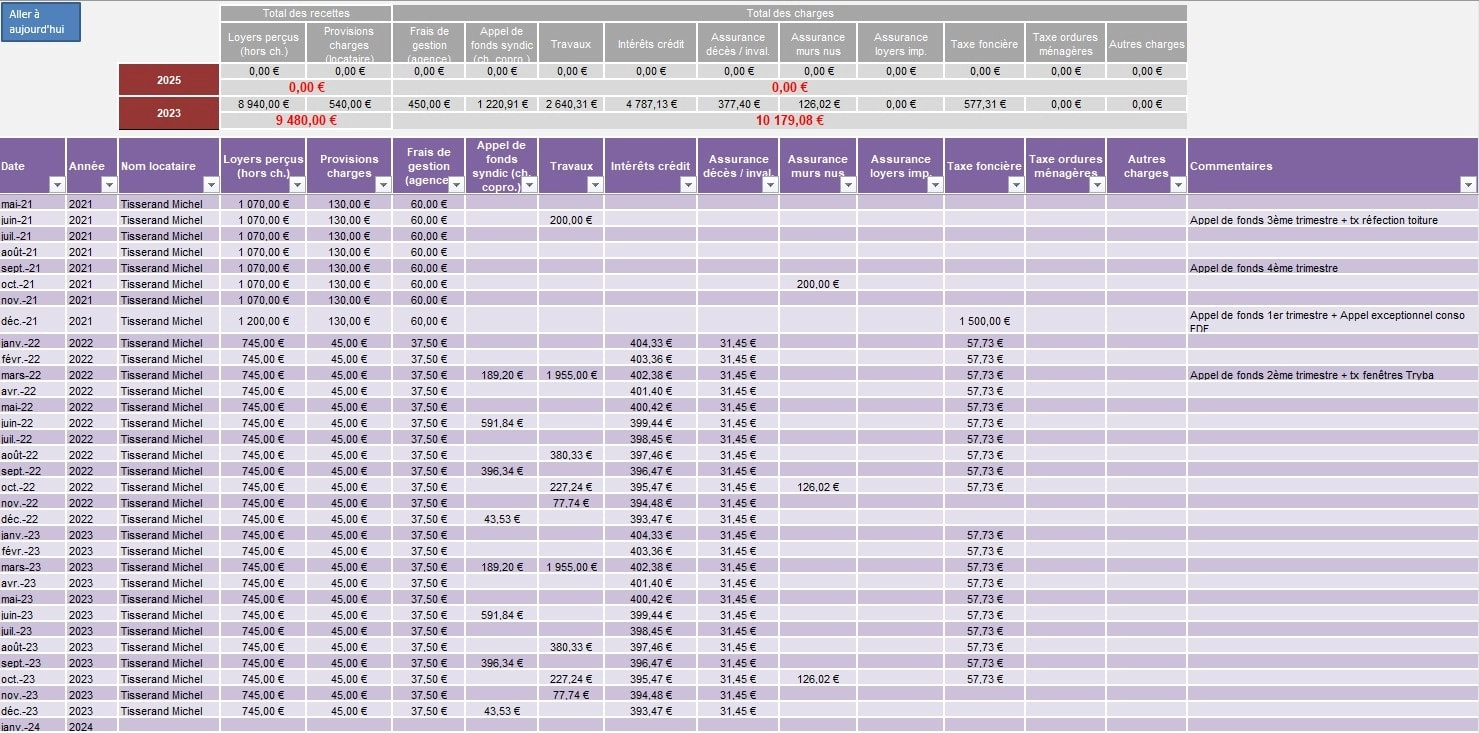Open the Loyers perçus filter arrow
The height and width of the screenshot is (733, 1479).
point(297,185)
